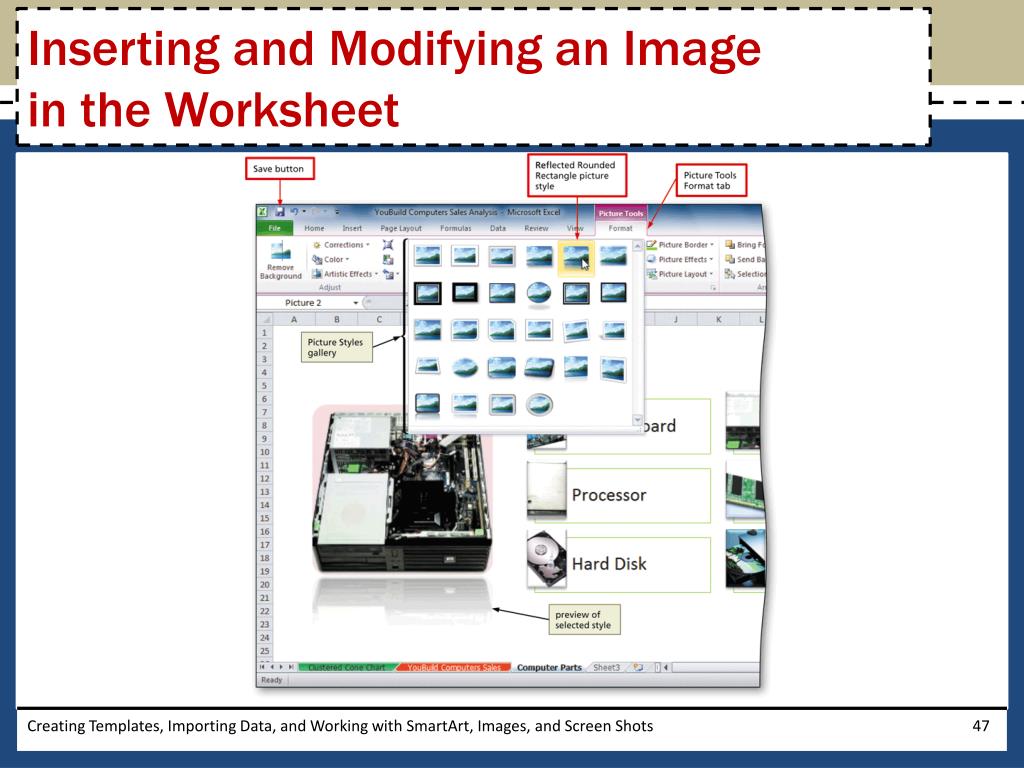Click the Hard Disk SmartArt text box

pos(622,564)
